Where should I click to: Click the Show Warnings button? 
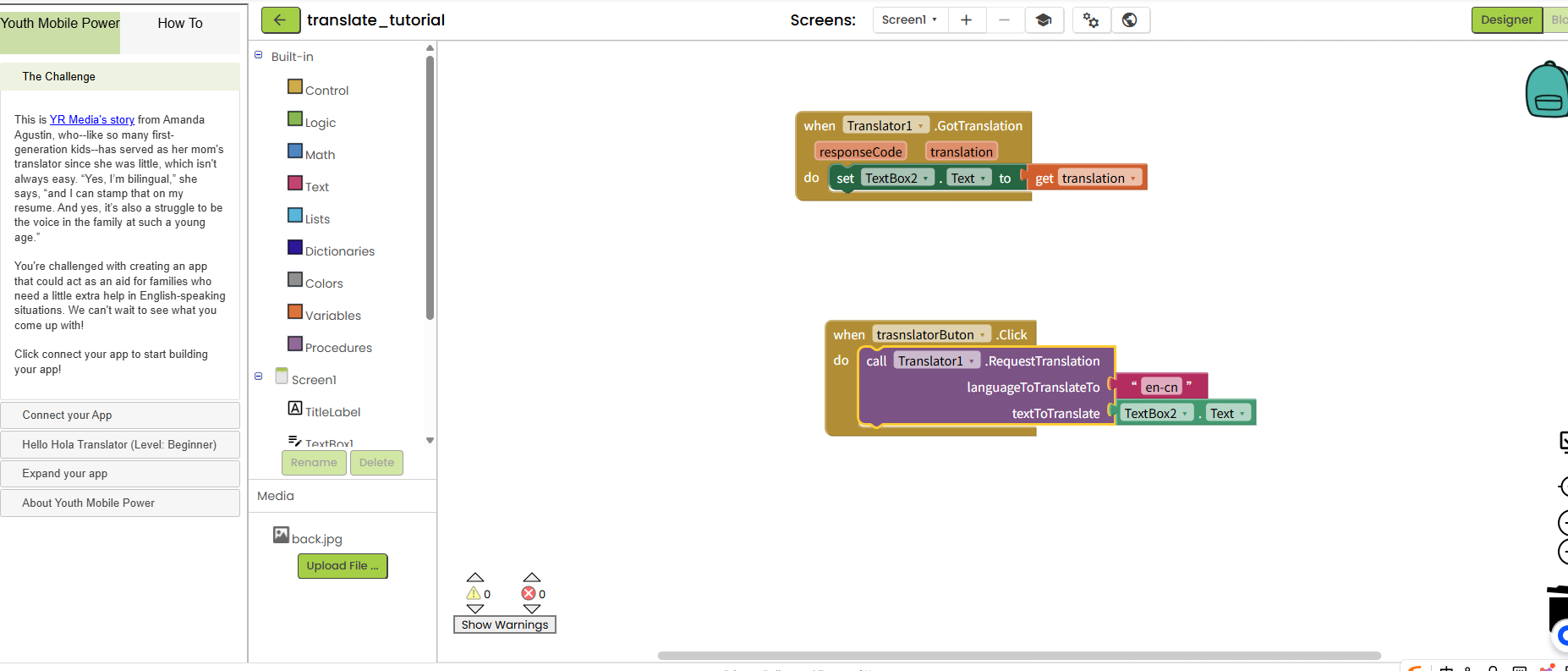pyautogui.click(x=505, y=624)
